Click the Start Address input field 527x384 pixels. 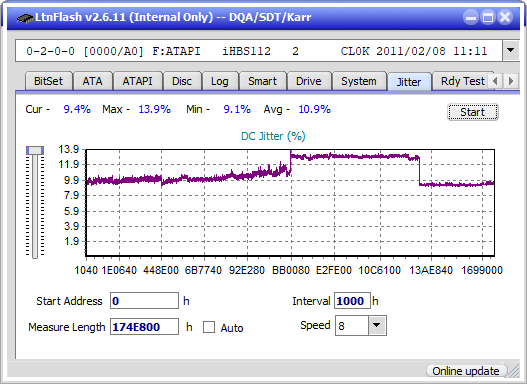(x=145, y=301)
